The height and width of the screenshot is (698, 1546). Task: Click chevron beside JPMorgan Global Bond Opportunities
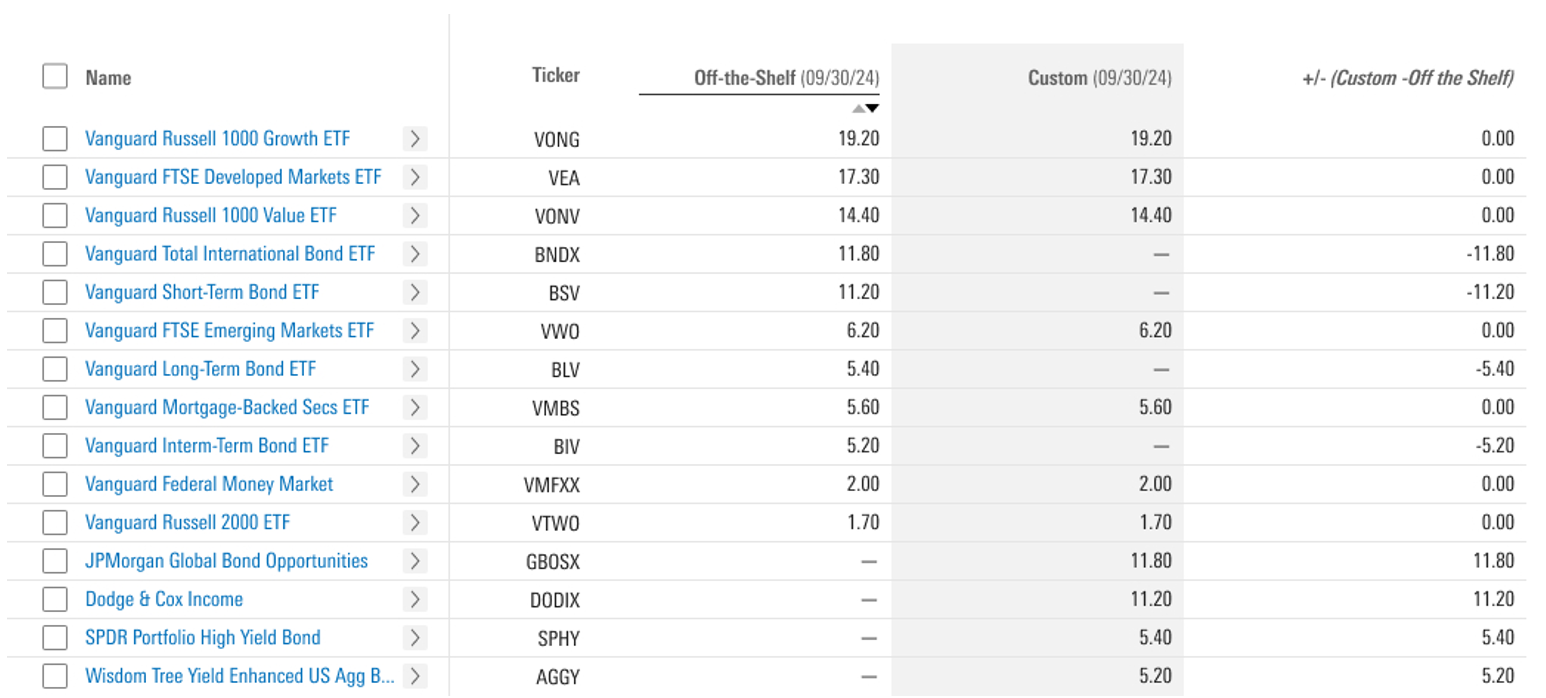coord(415,561)
